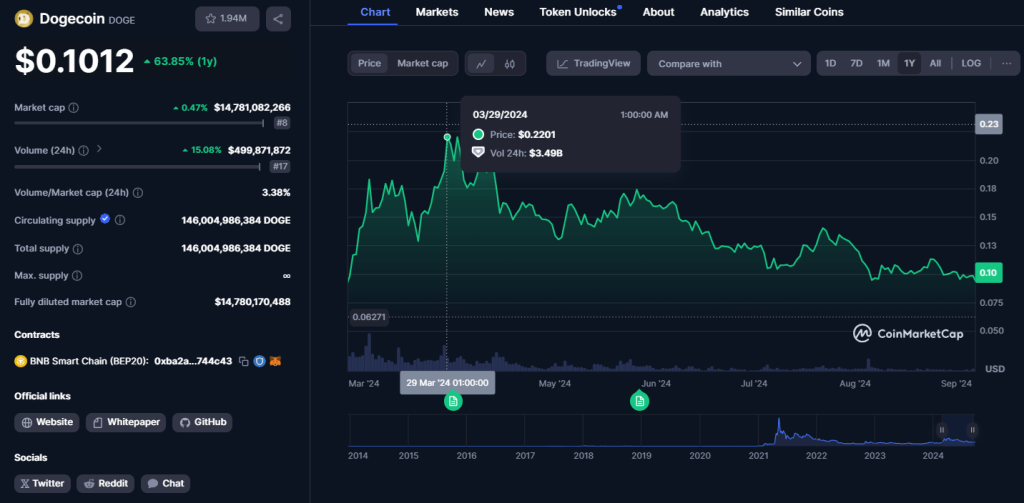Open the three-dot chart options menu
The width and height of the screenshot is (1024, 503).
coord(1005,63)
